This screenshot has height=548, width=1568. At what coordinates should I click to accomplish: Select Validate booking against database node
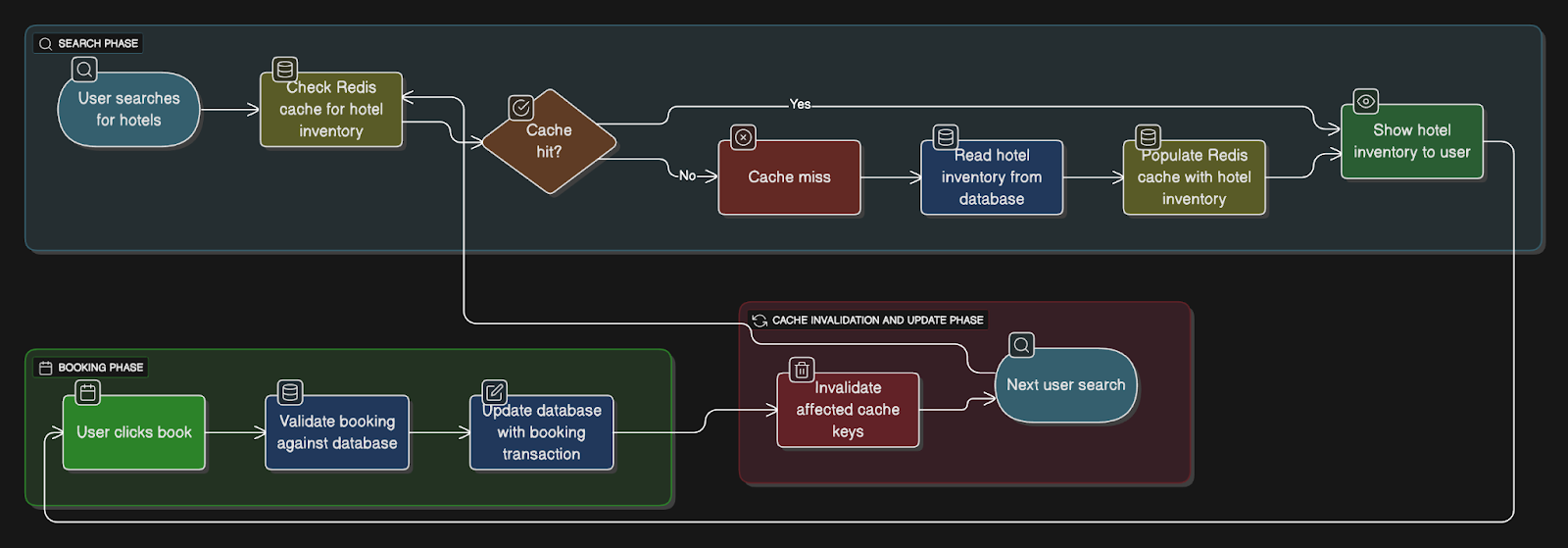click(337, 432)
